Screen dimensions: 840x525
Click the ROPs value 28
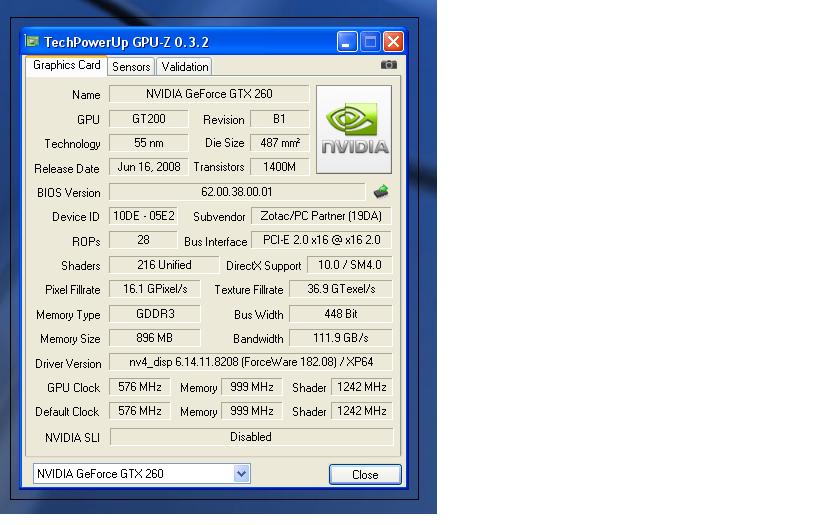[x=143, y=240]
